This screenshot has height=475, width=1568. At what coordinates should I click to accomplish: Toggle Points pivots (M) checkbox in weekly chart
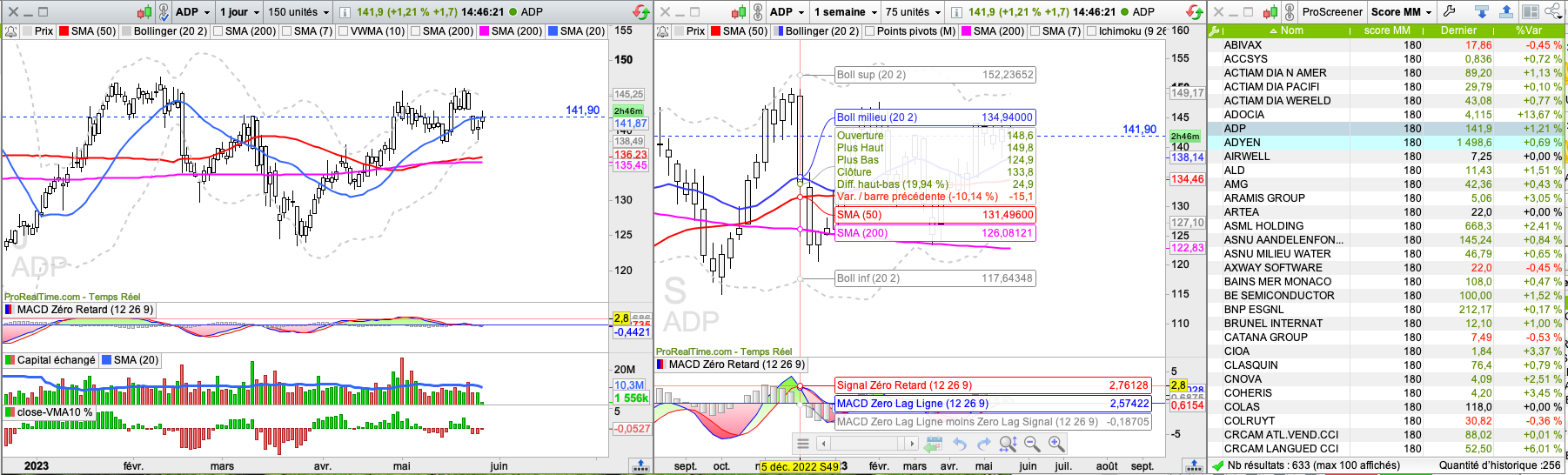pos(869,31)
